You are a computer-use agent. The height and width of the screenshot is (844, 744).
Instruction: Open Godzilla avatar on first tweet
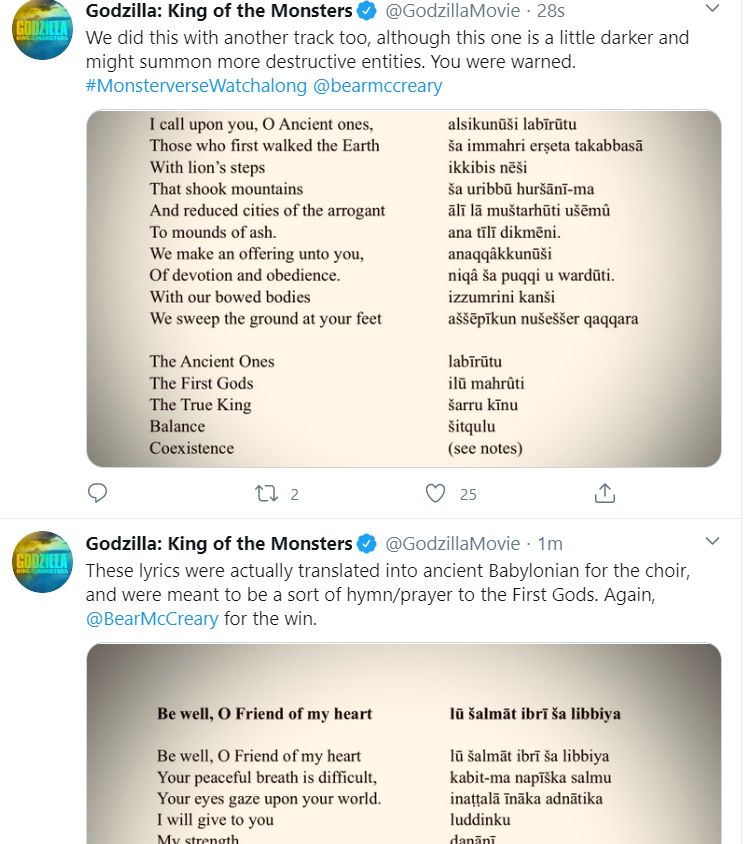[43, 29]
